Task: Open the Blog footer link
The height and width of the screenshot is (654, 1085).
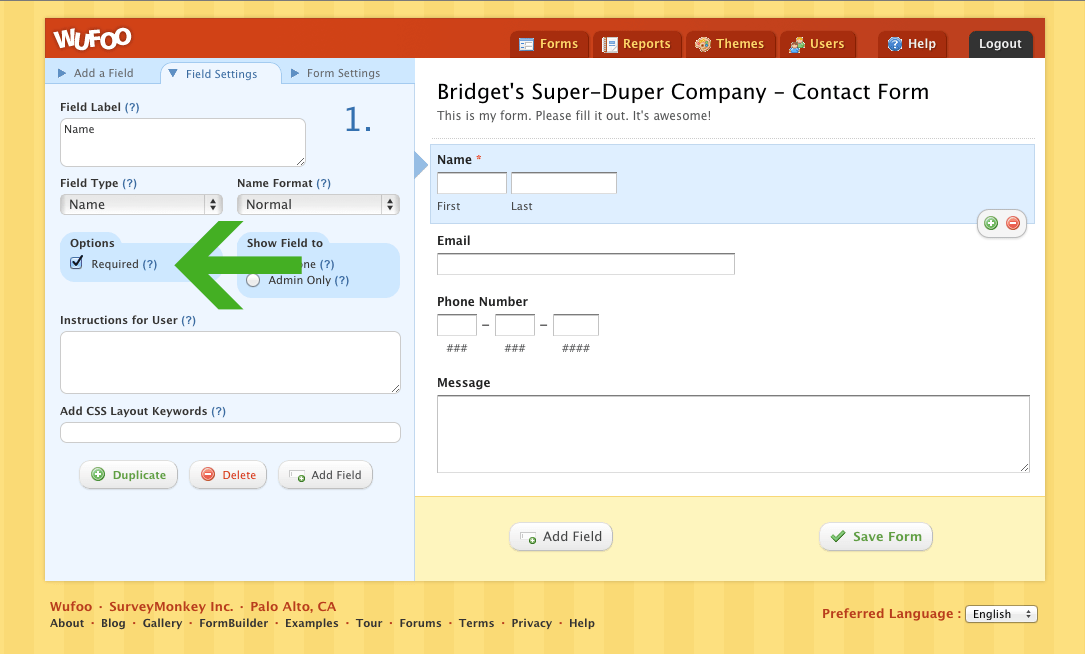Action: tap(113, 623)
